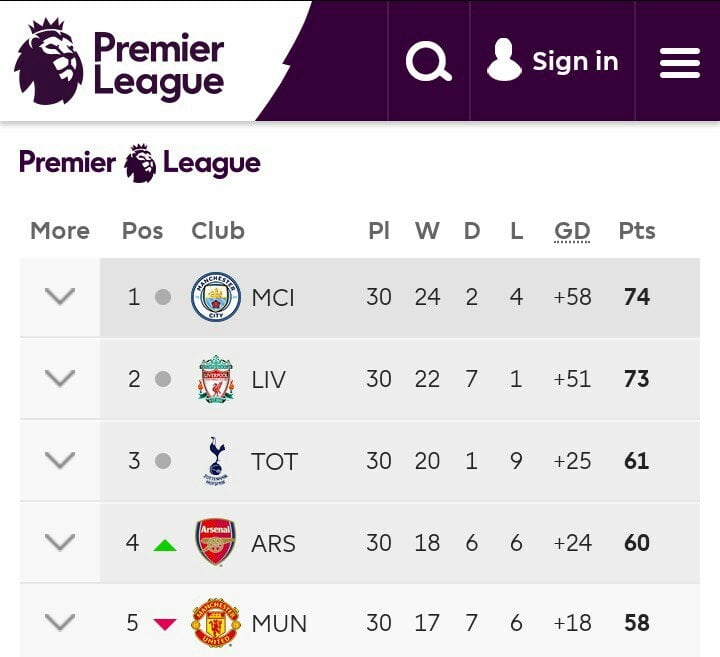Click the Sign in text link
This screenshot has height=657, width=720.
click(x=575, y=62)
